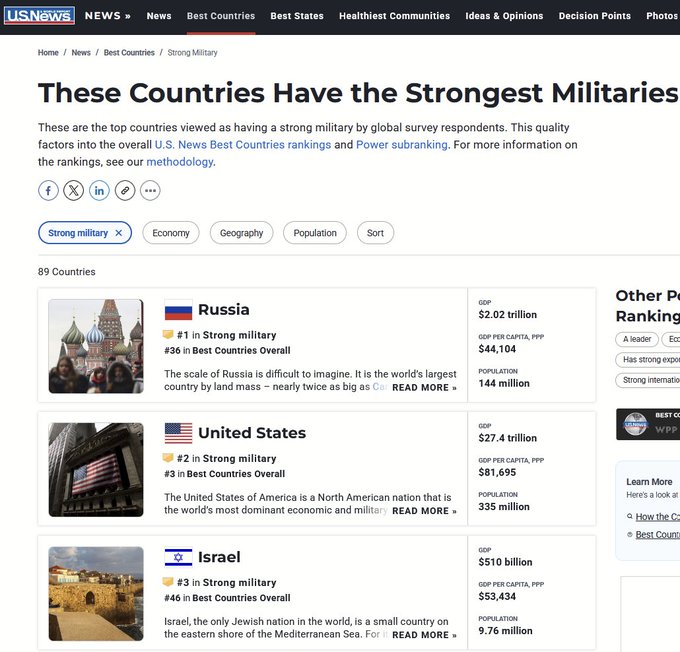Open the Population filter dropdown

pyautogui.click(x=315, y=233)
